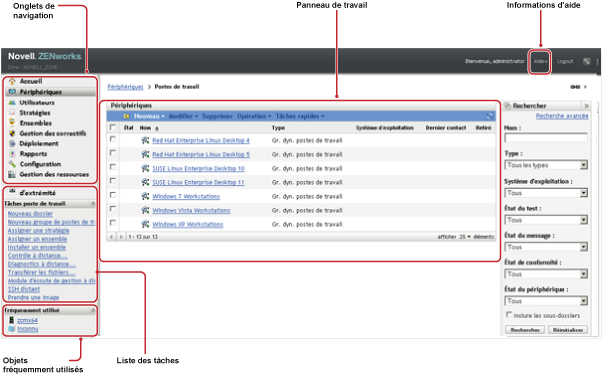Viewport: 602px width, 376px height.
Task: Expand the Nouveau menu dropdown
Action: 149,116
